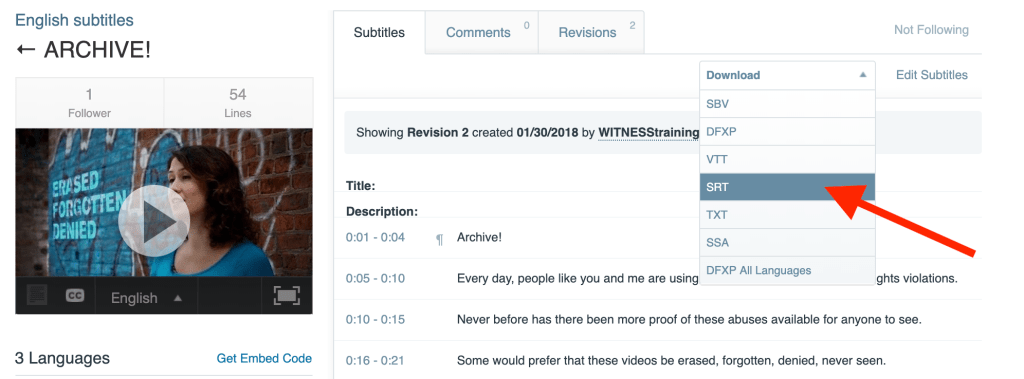The height and width of the screenshot is (379, 1024).
Task: Download subtitles in TXT format
Action: tap(787, 215)
